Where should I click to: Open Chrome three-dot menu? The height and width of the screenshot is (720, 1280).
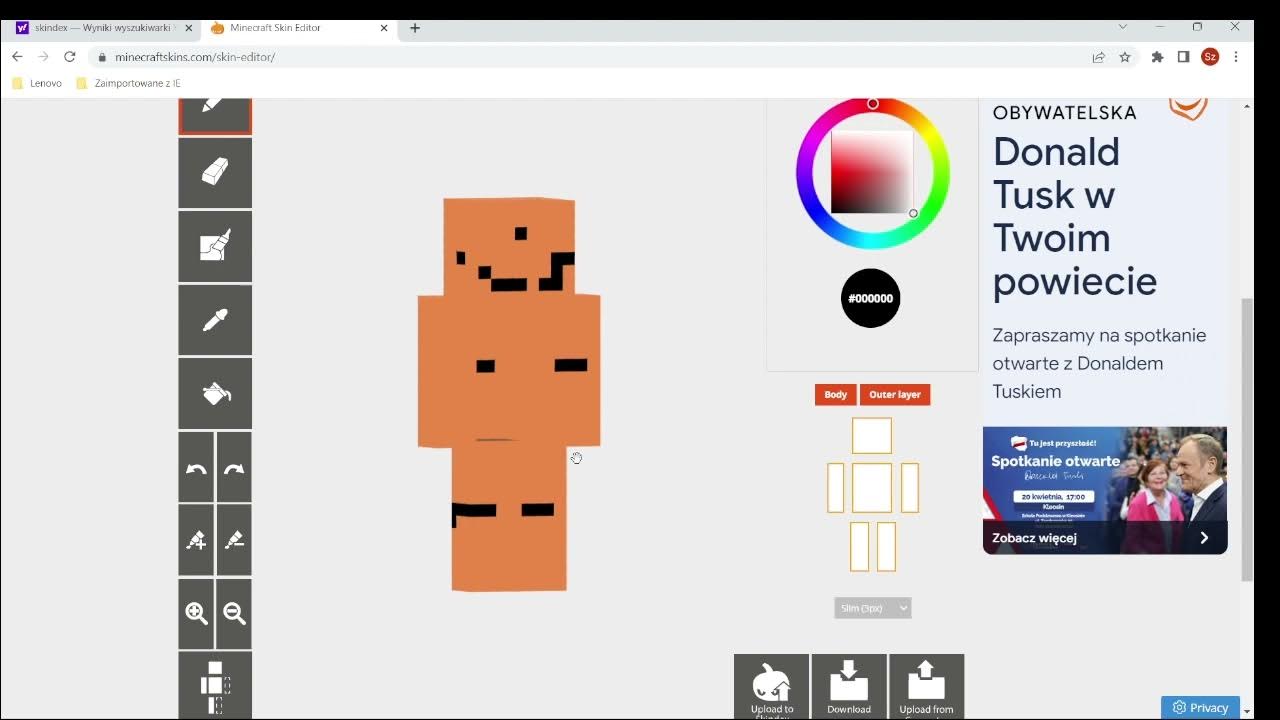tap(1237, 57)
